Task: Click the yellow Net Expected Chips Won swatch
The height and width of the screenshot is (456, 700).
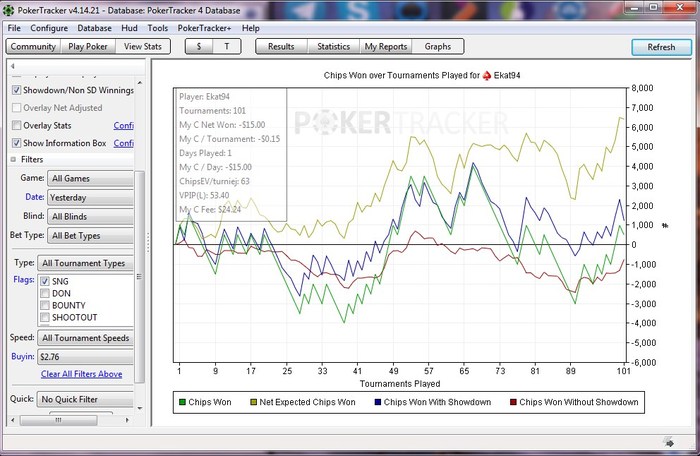Action: [254, 402]
